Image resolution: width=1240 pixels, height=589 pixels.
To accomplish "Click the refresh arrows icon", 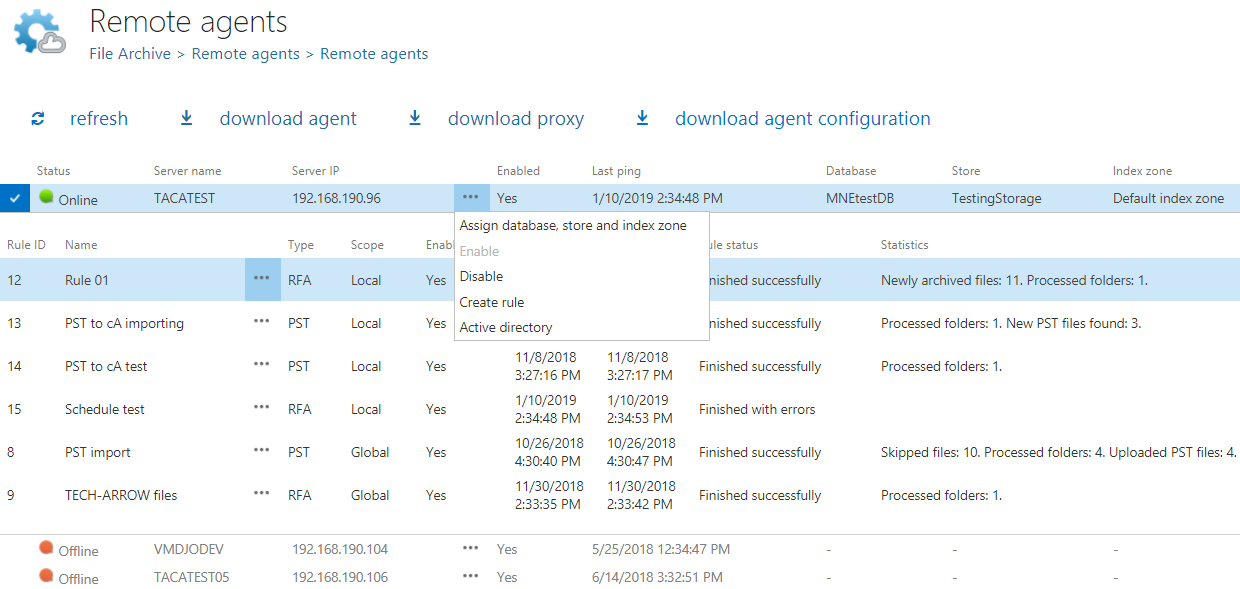I will tap(38, 119).
